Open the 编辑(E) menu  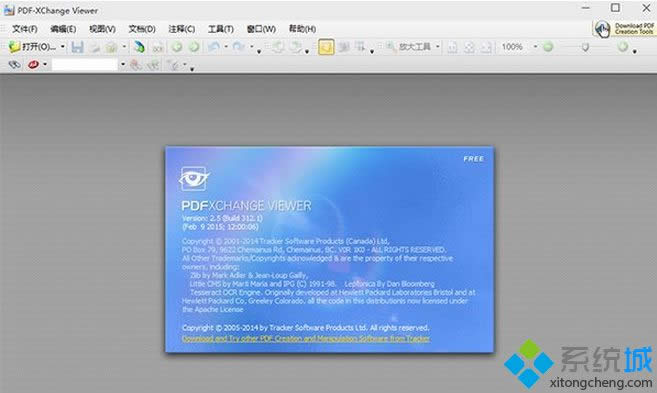pyautogui.click(x=63, y=29)
